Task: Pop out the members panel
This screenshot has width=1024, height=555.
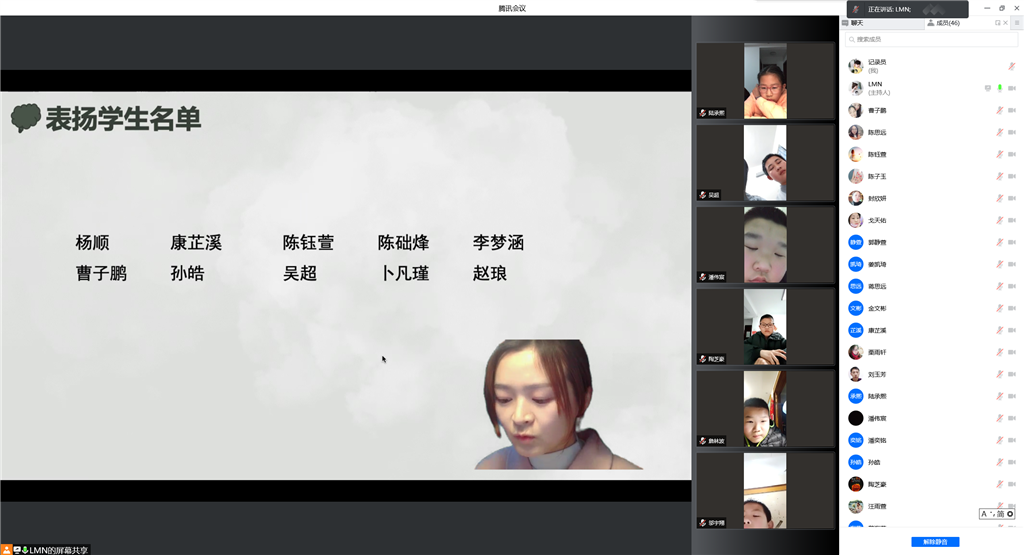Action: coord(997,22)
